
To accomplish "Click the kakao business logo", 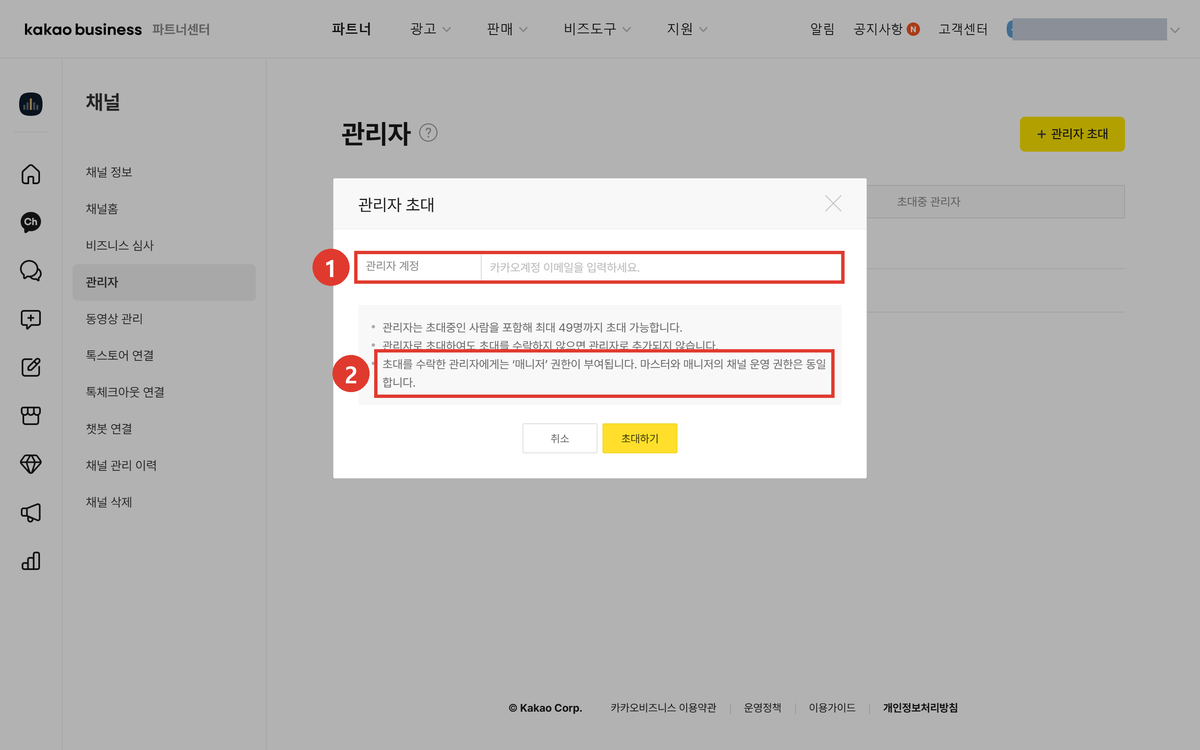I will pos(83,29).
